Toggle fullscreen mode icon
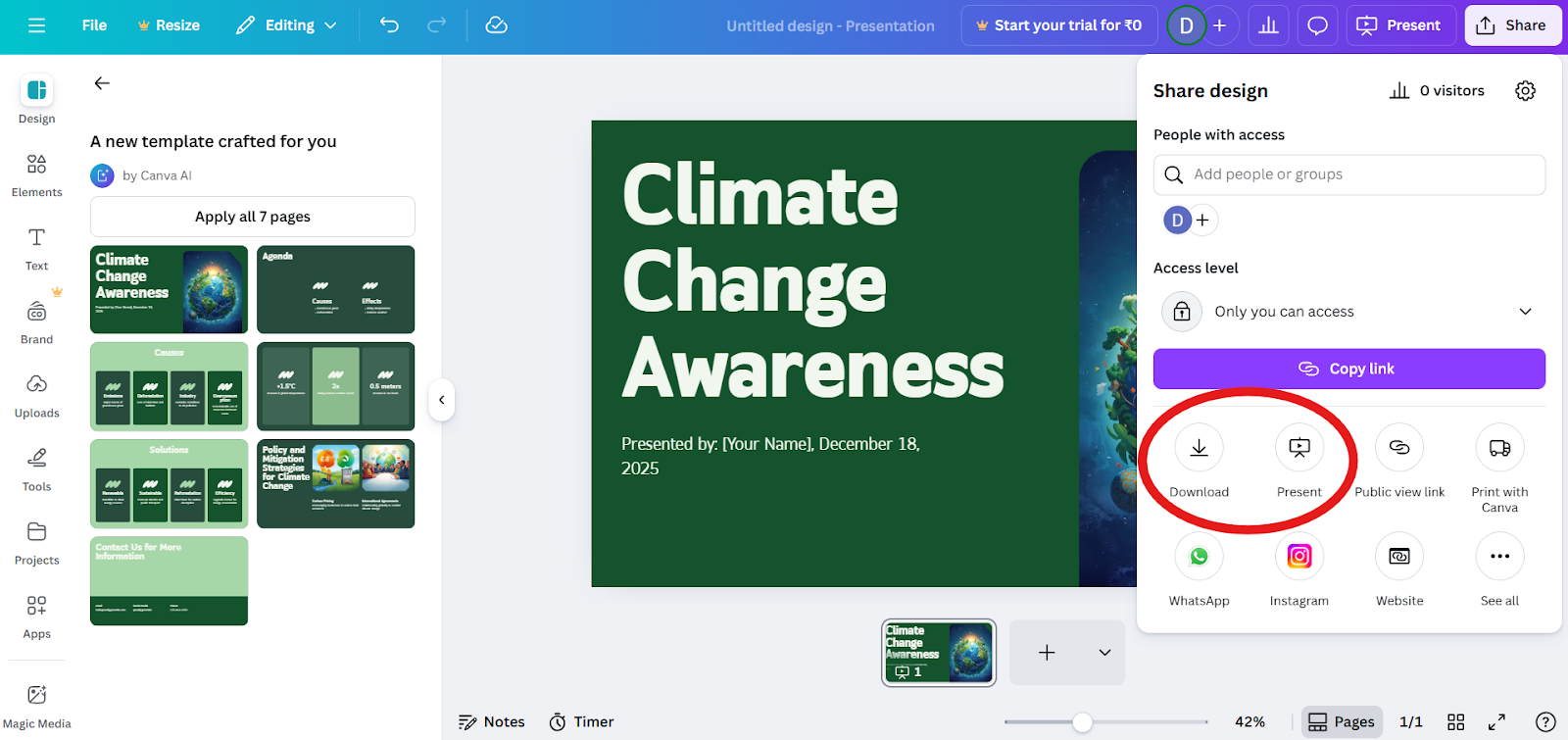The width and height of the screenshot is (1568, 740). (x=1496, y=722)
